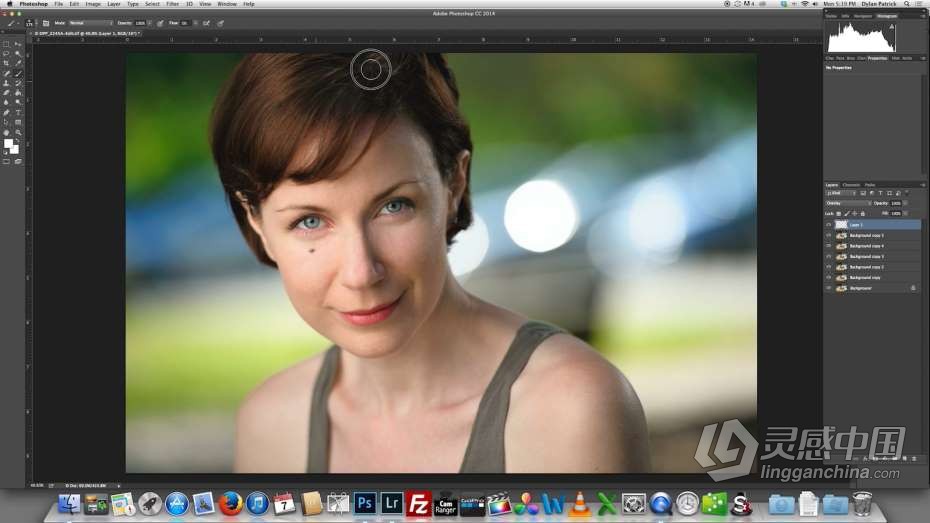Select the Paint Bucket tool
Image resolution: width=930 pixels, height=523 pixels.
pyautogui.click(x=18, y=93)
